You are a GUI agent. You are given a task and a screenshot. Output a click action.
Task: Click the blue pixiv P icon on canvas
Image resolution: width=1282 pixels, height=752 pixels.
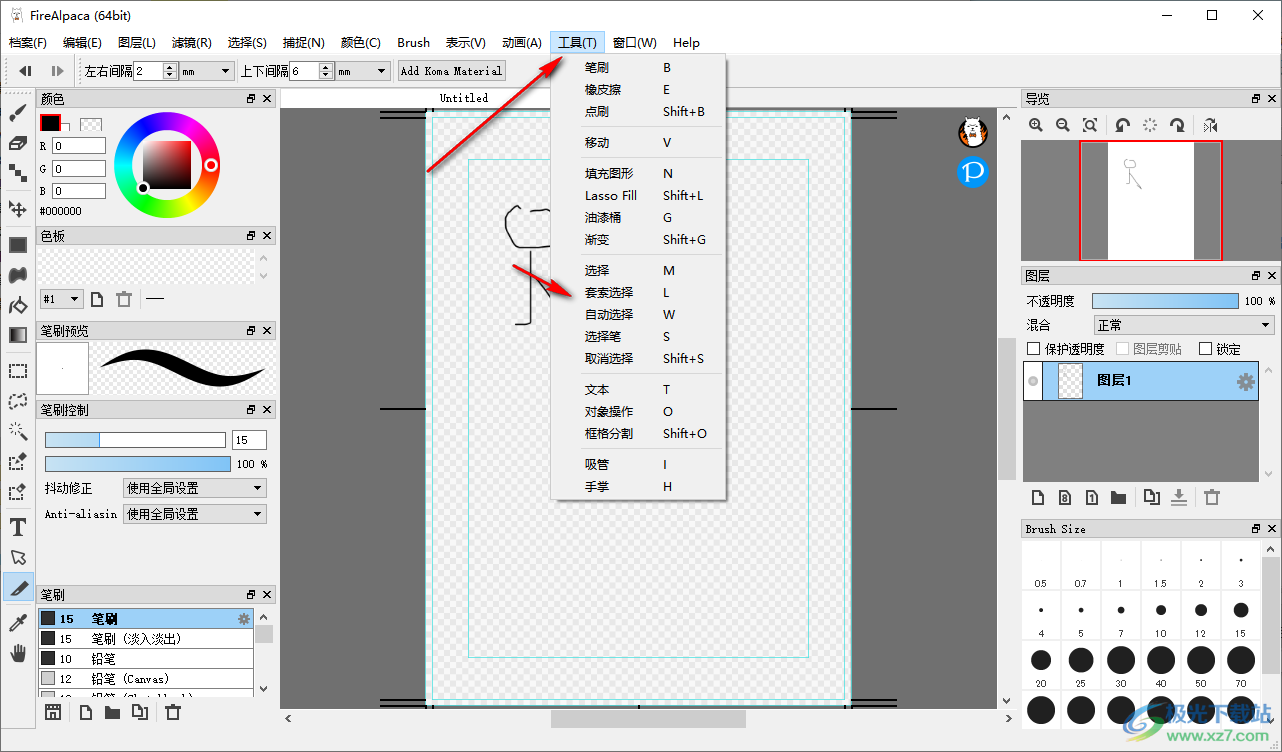click(973, 172)
